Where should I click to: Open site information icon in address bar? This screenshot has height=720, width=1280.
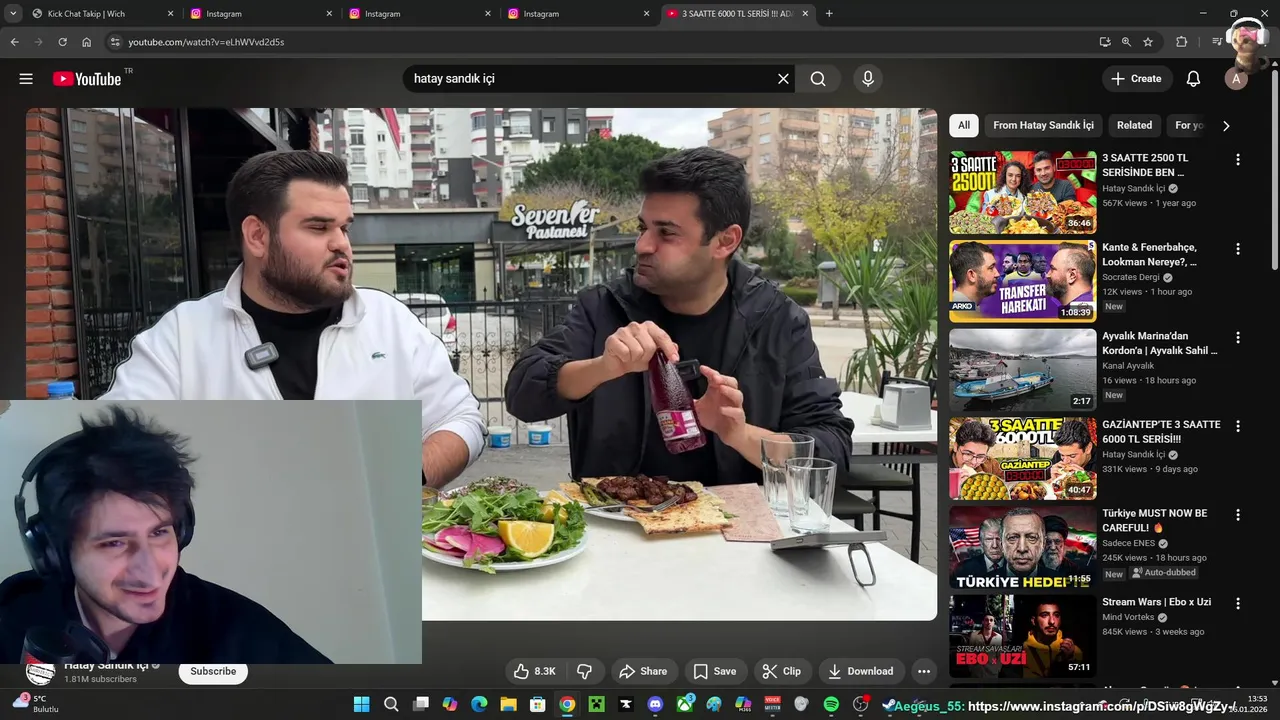click(x=115, y=42)
